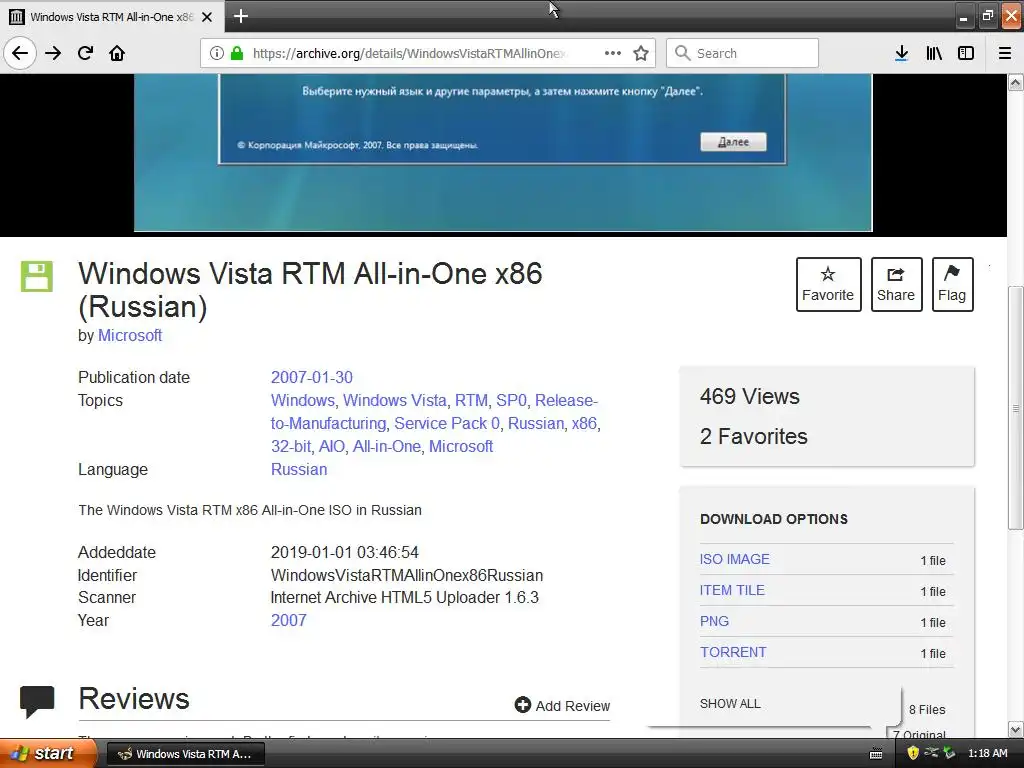Open Firefox hamburger menu
This screenshot has width=1024, height=768.
point(1005,53)
